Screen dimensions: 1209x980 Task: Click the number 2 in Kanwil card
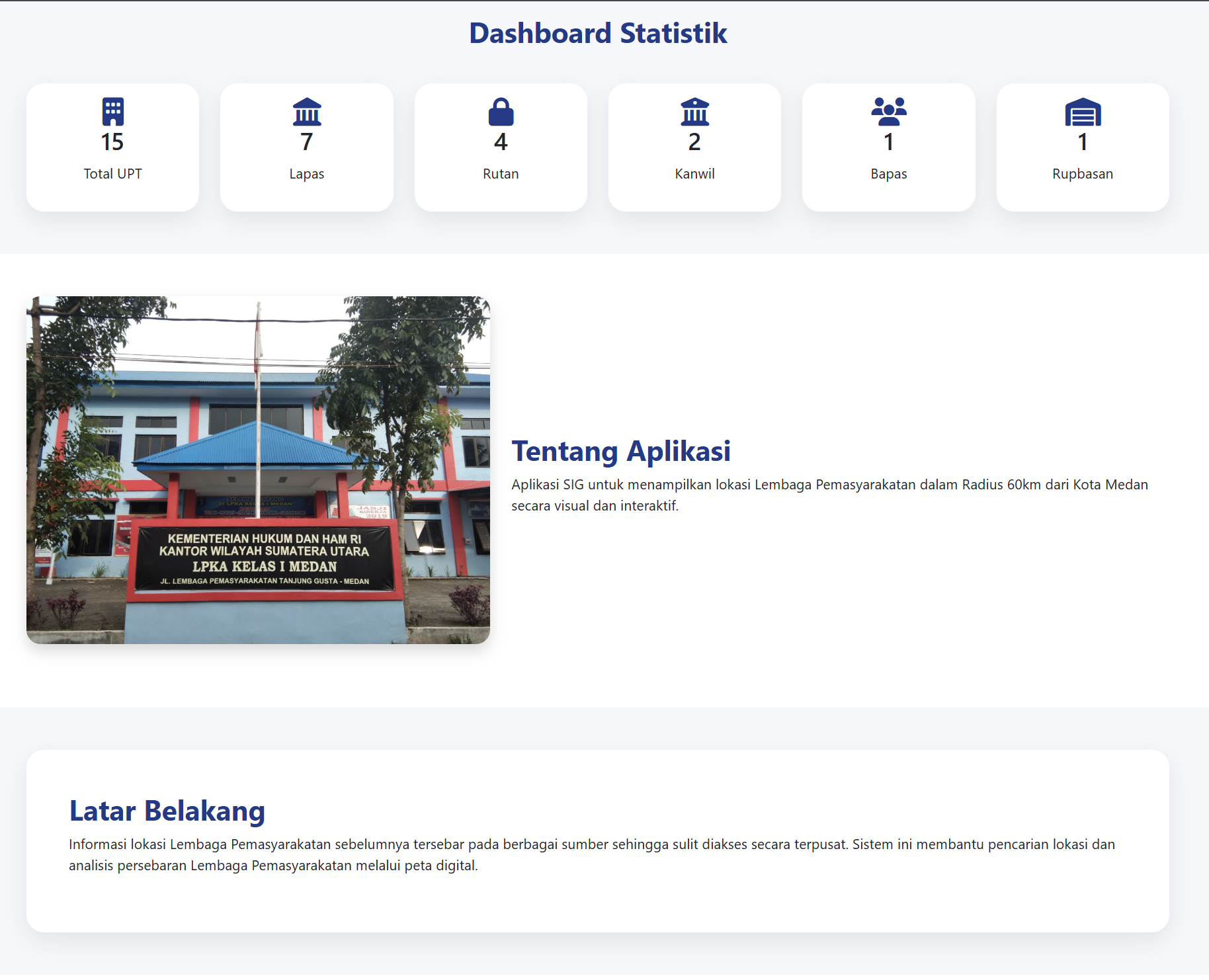pos(694,142)
